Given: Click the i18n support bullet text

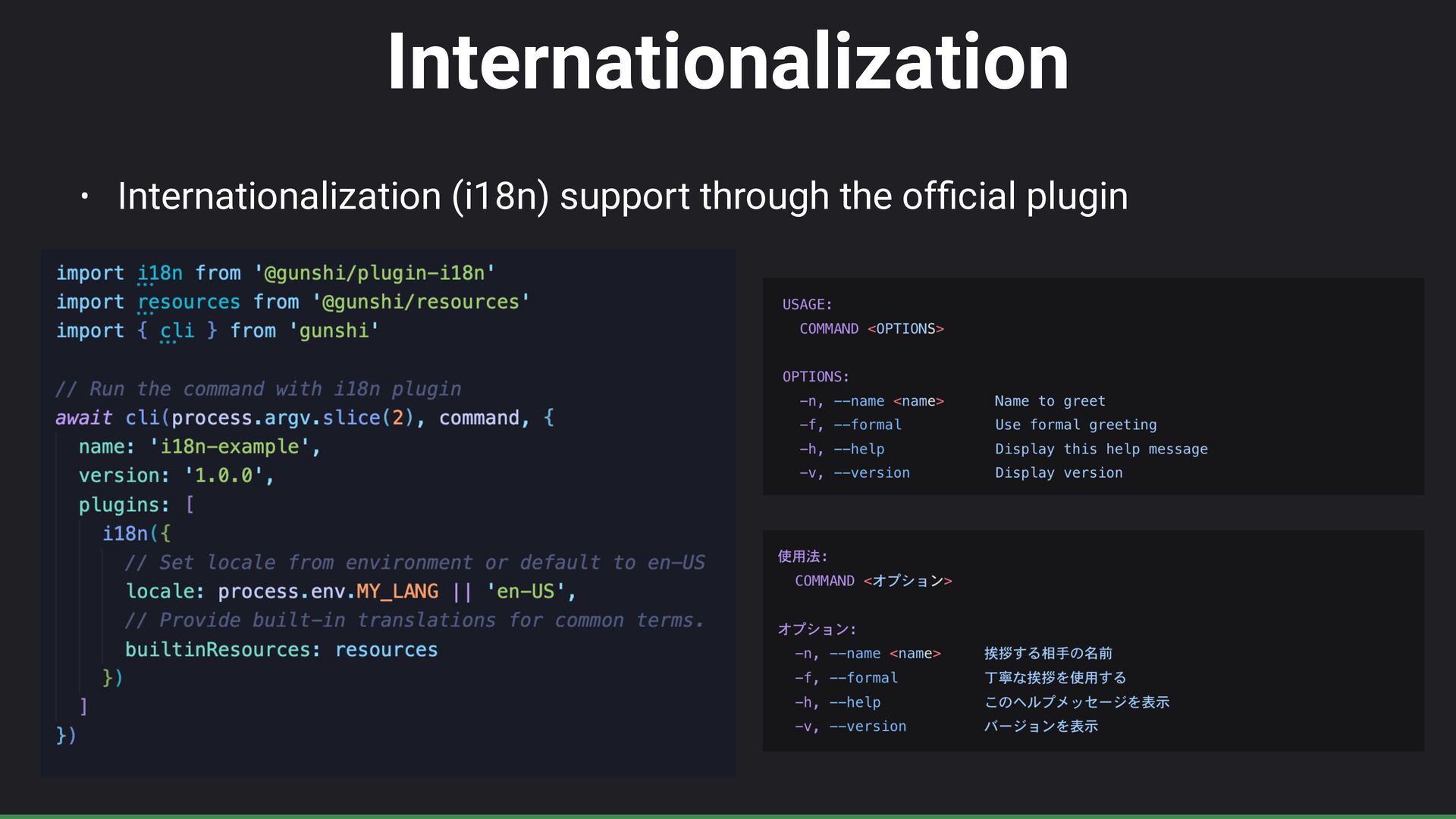Looking at the screenshot, I should pos(622,196).
